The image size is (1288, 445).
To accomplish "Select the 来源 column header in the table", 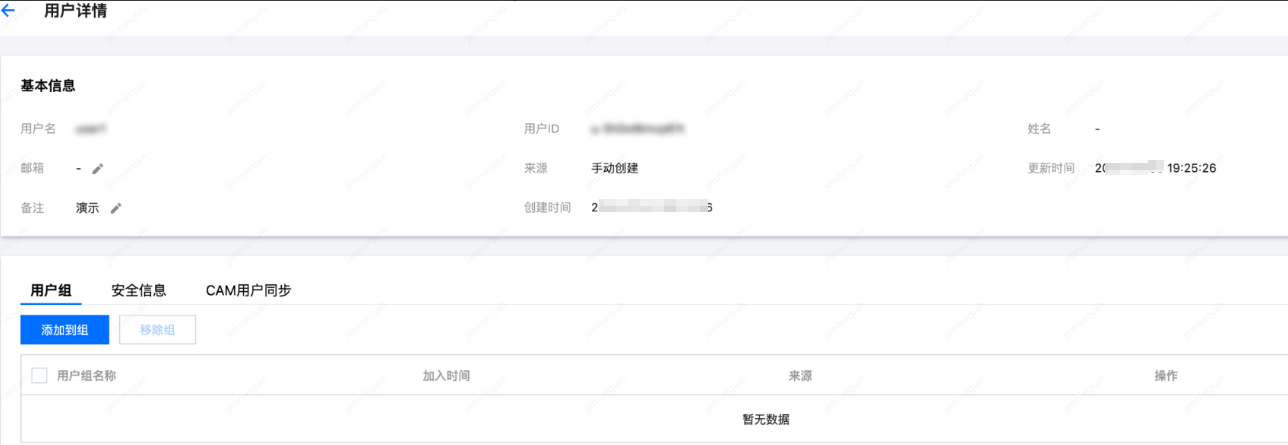I will (x=800, y=376).
